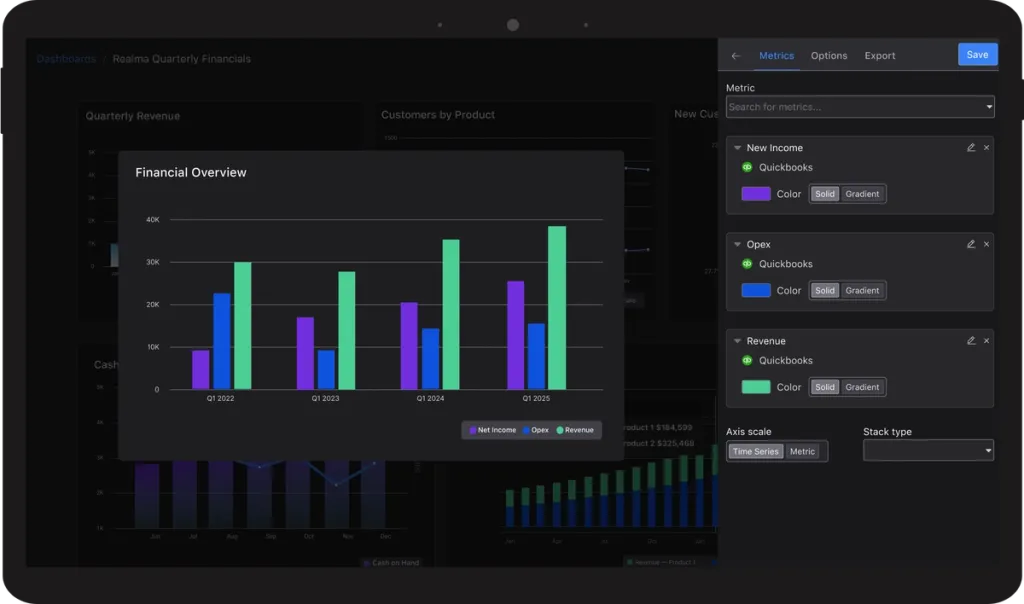Screen dimensions: 1024x604
Task: Collapse the Revenue metric section
Action: click(737, 341)
